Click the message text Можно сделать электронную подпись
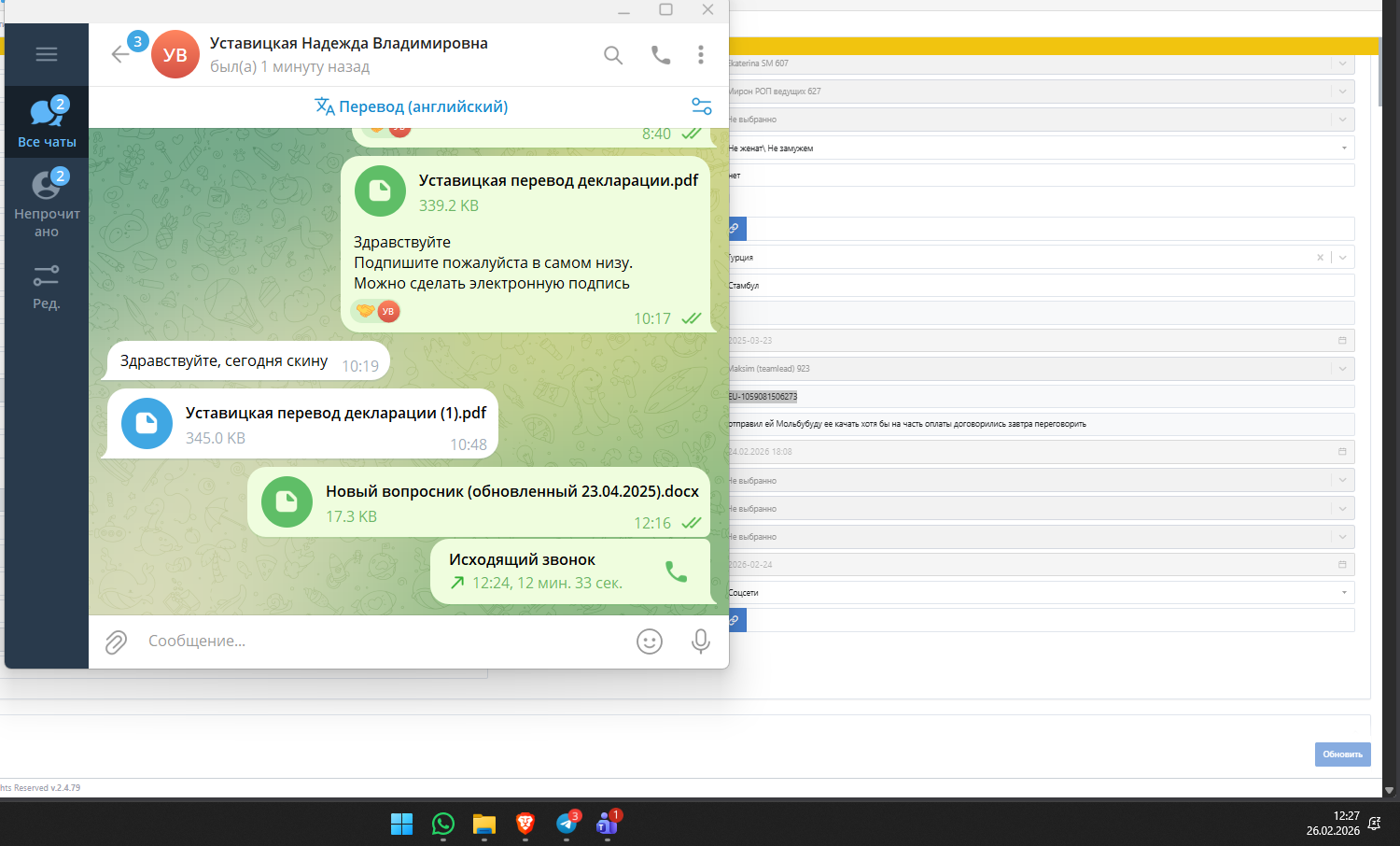This screenshot has height=846, width=1400. click(x=492, y=284)
